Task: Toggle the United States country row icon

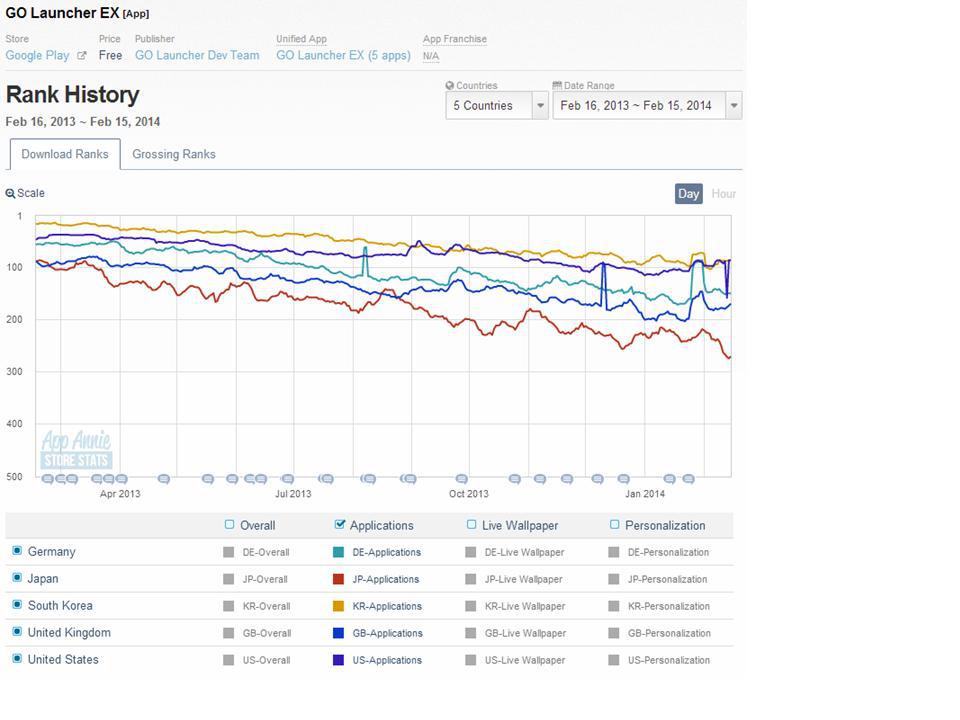Action: click(17, 659)
